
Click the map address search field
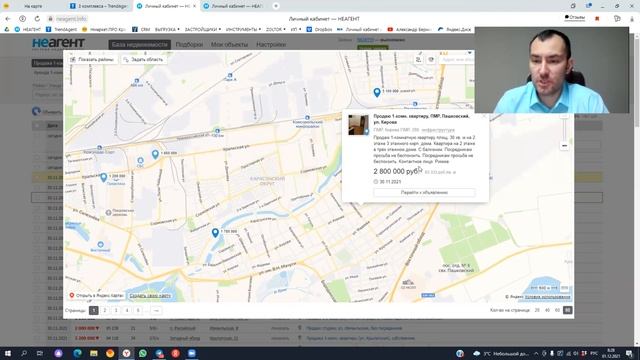click(457, 60)
